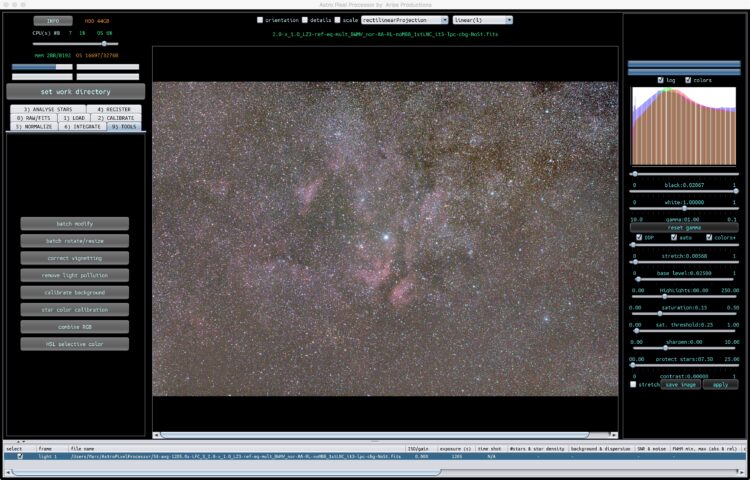
Task: Click the CPU threads slider
Action: 76,44
